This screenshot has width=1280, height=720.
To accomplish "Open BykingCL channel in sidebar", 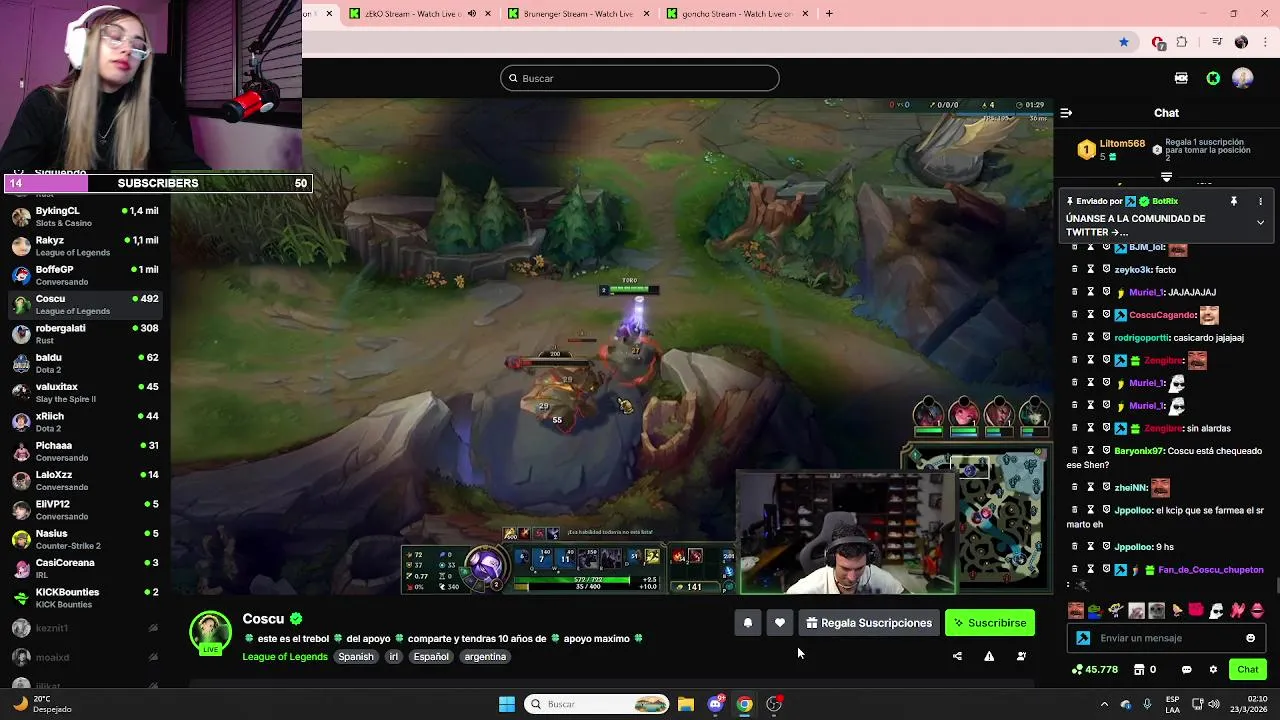I will pos(85,216).
